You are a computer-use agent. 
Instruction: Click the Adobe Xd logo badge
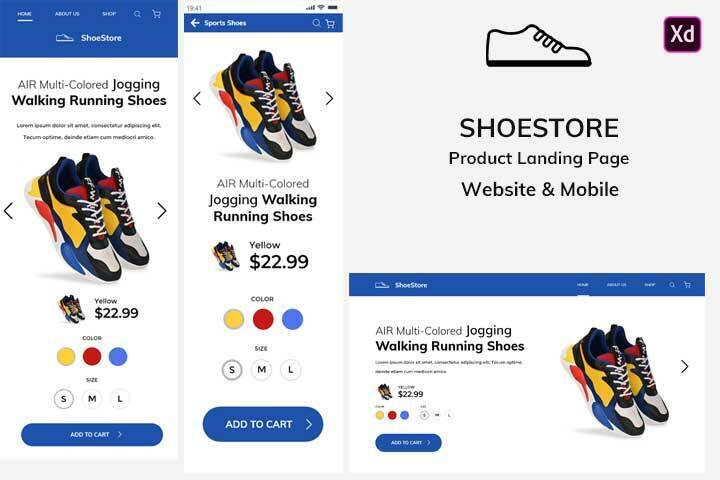click(x=682, y=34)
